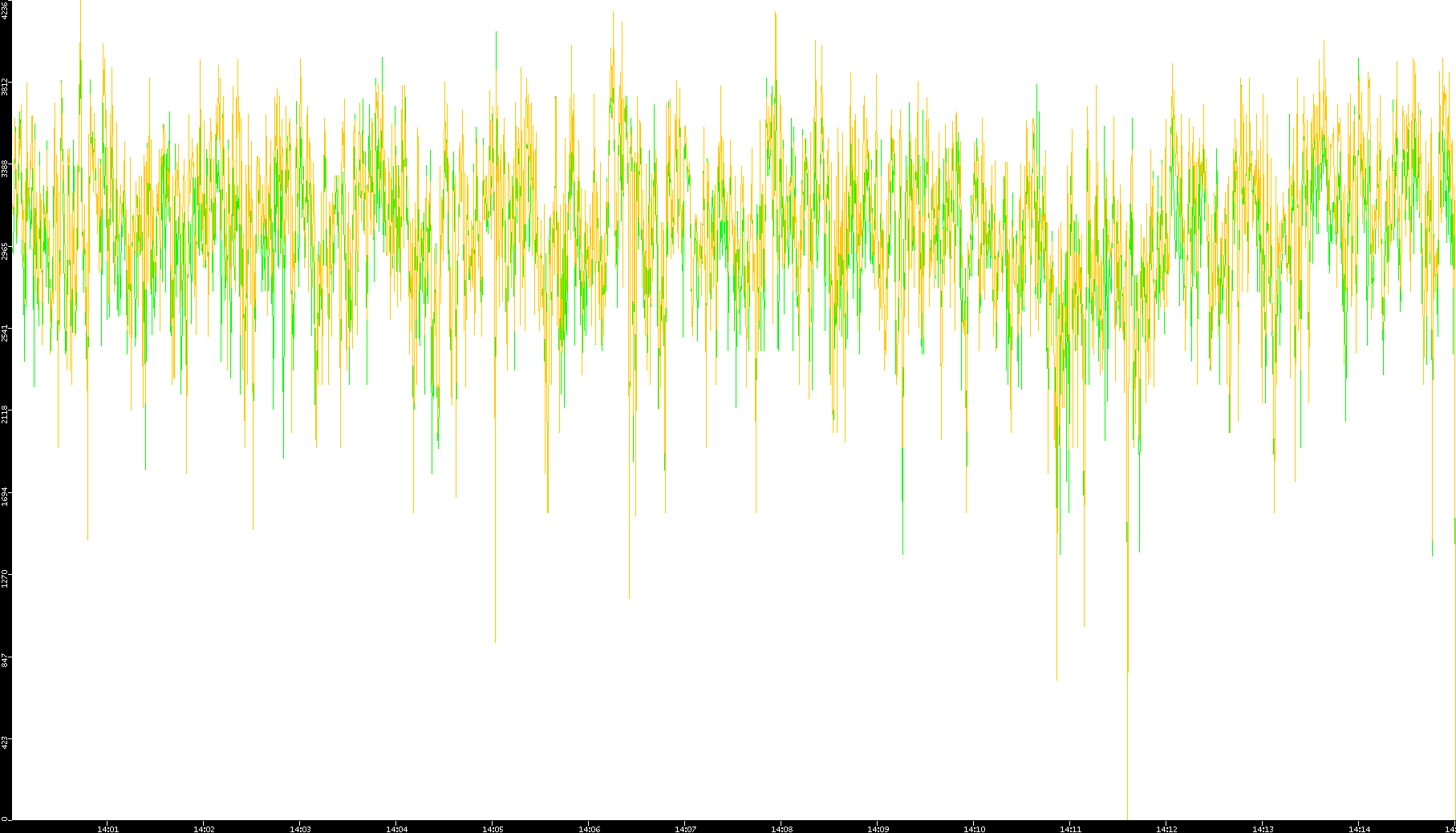Select the 14:10 time axis label
The image size is (1456, 833).
(974, 829)
